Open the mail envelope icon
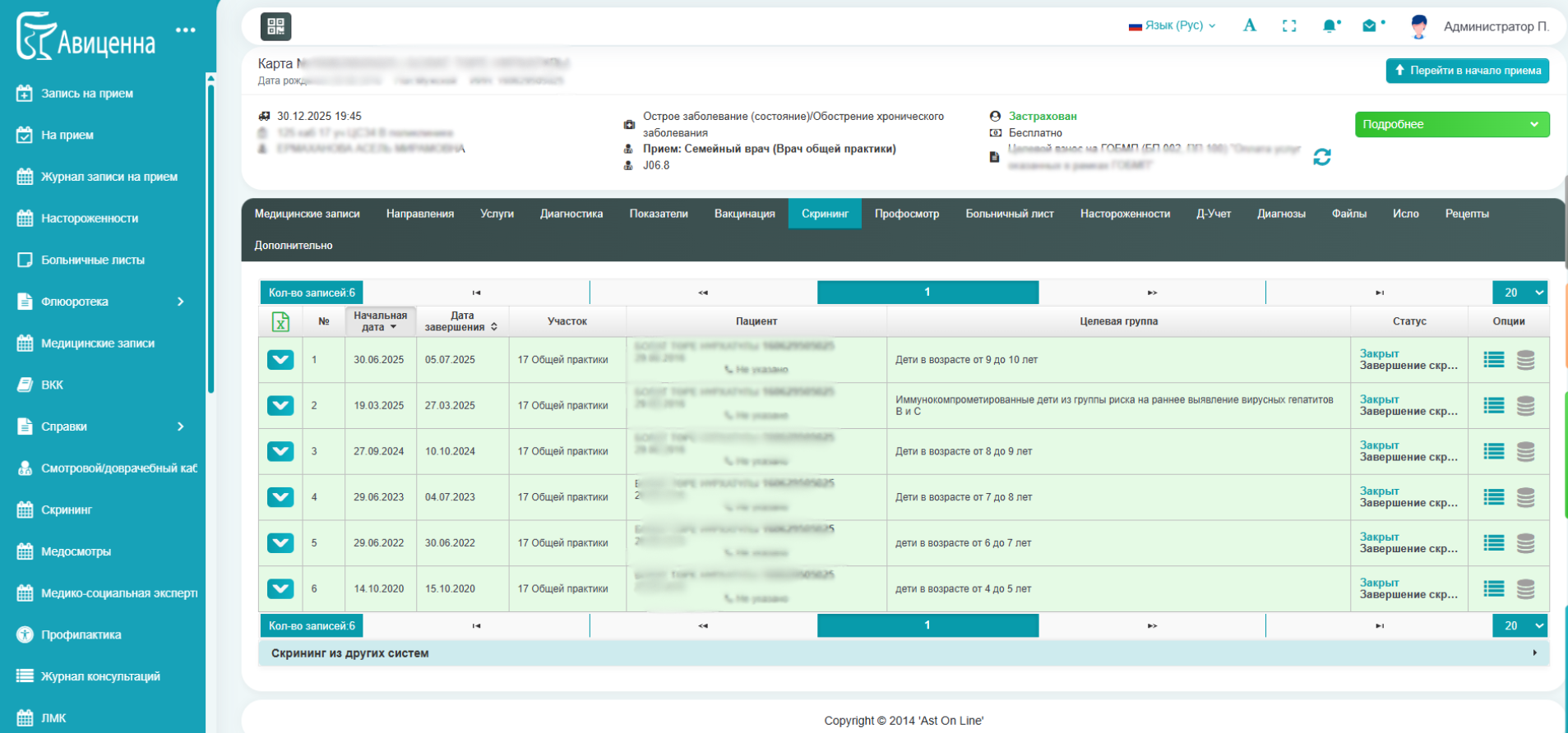The width and height of the screenshot is (1568, 733). [1370, 26]
